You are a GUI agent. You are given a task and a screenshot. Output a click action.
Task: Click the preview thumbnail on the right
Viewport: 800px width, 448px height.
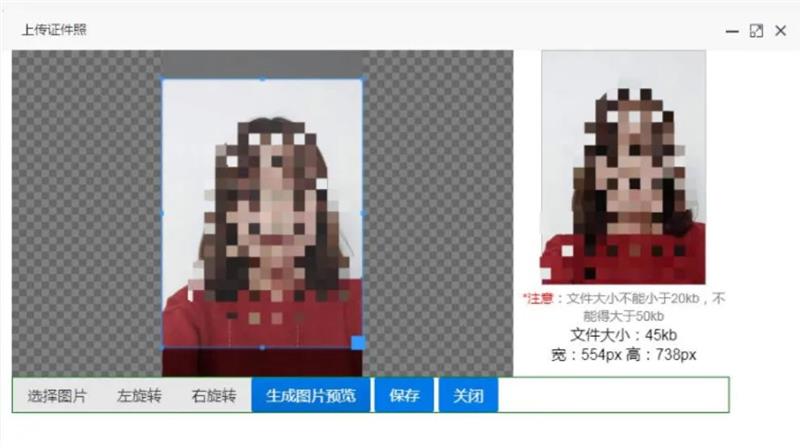[623, 167]
